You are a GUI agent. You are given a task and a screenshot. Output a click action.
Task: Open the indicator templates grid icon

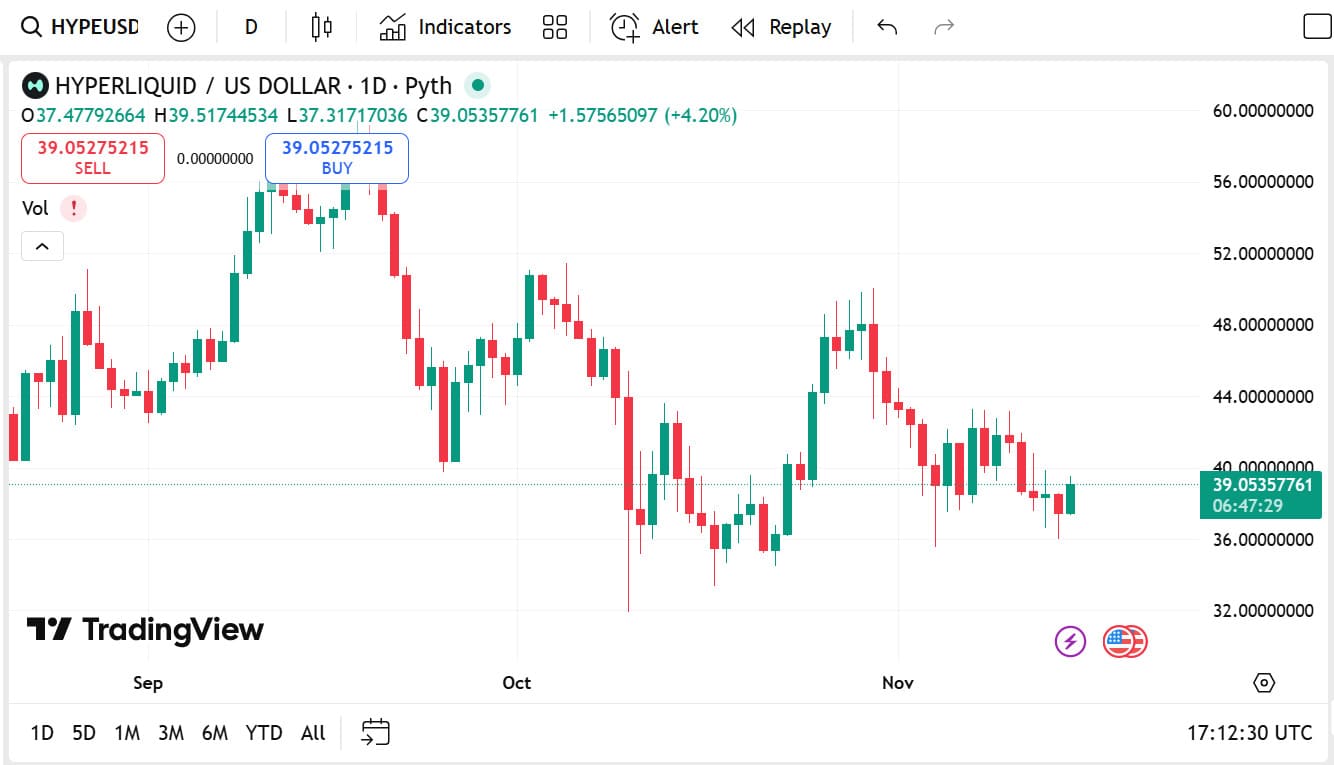click(x=555, y=27)
